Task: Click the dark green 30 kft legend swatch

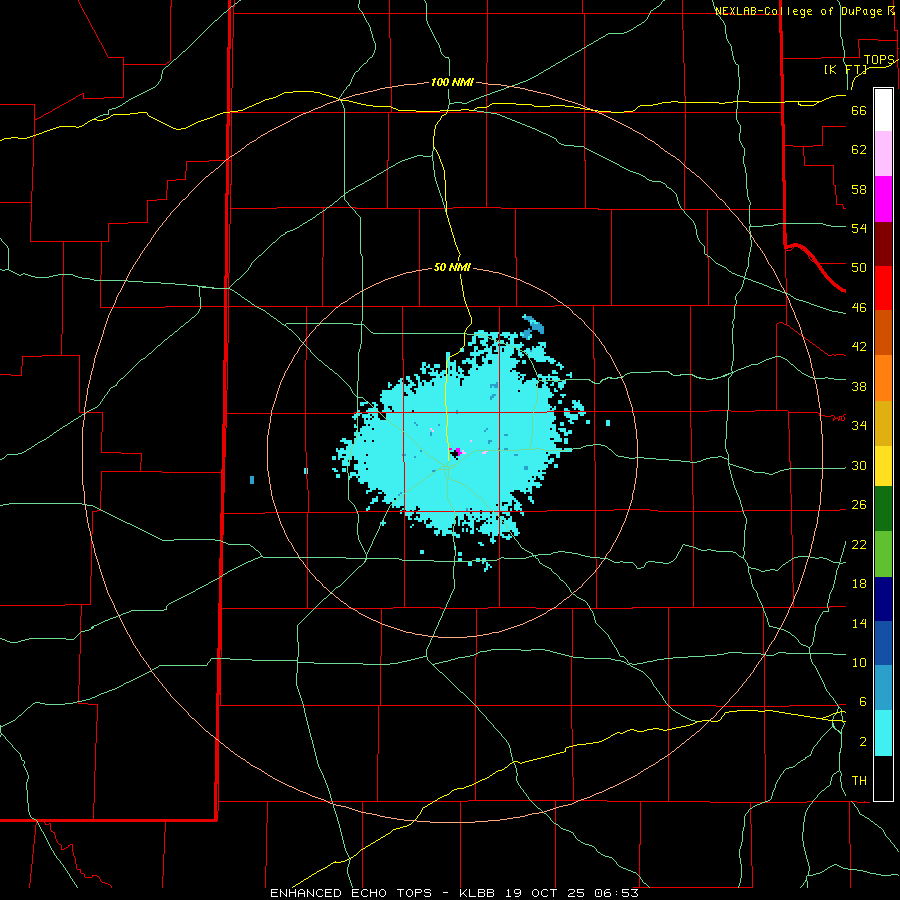Action: 883,509
